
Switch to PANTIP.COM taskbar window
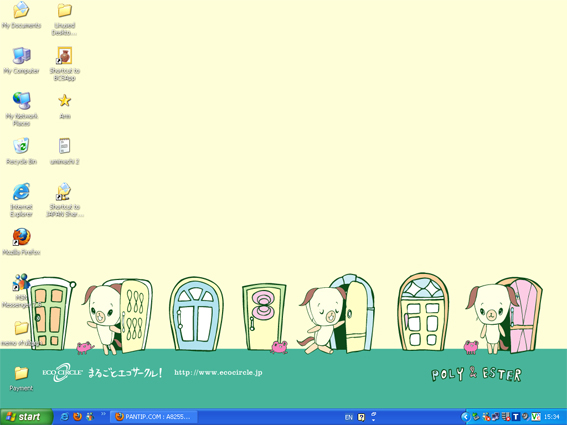(x=154, y=417)
